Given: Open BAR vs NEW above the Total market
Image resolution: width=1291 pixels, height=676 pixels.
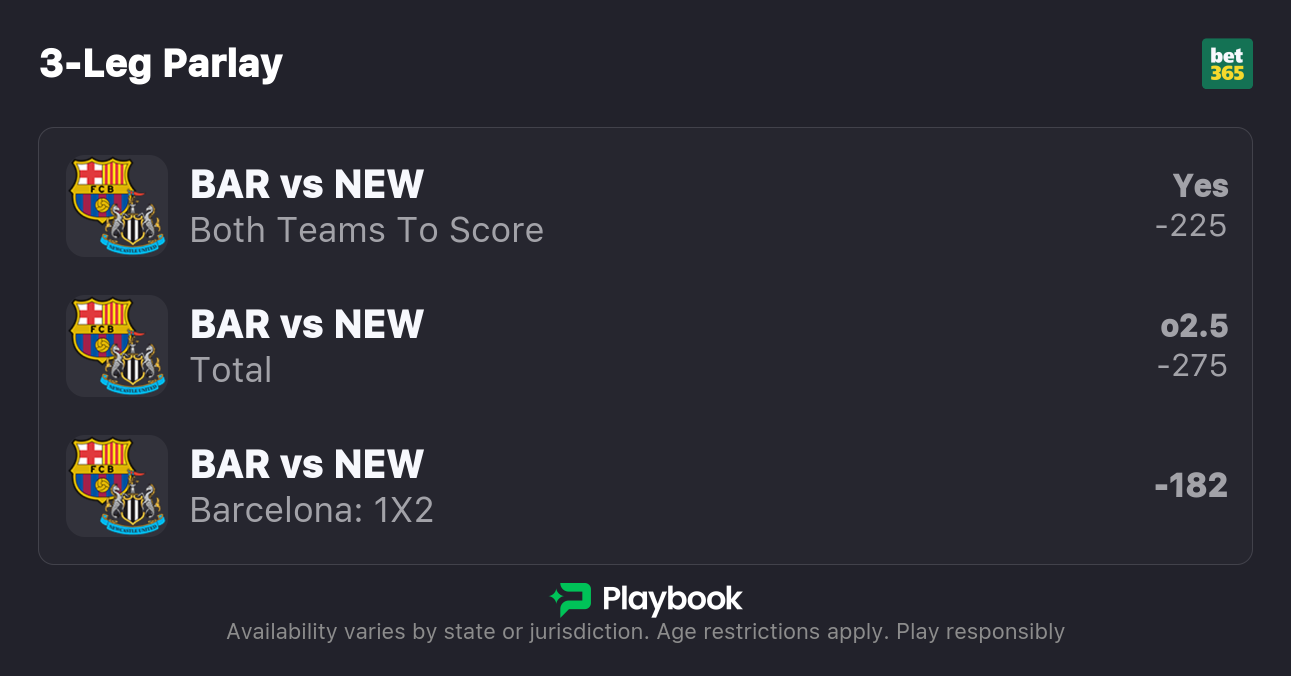Looking at the screenshot, I should 307,325.
